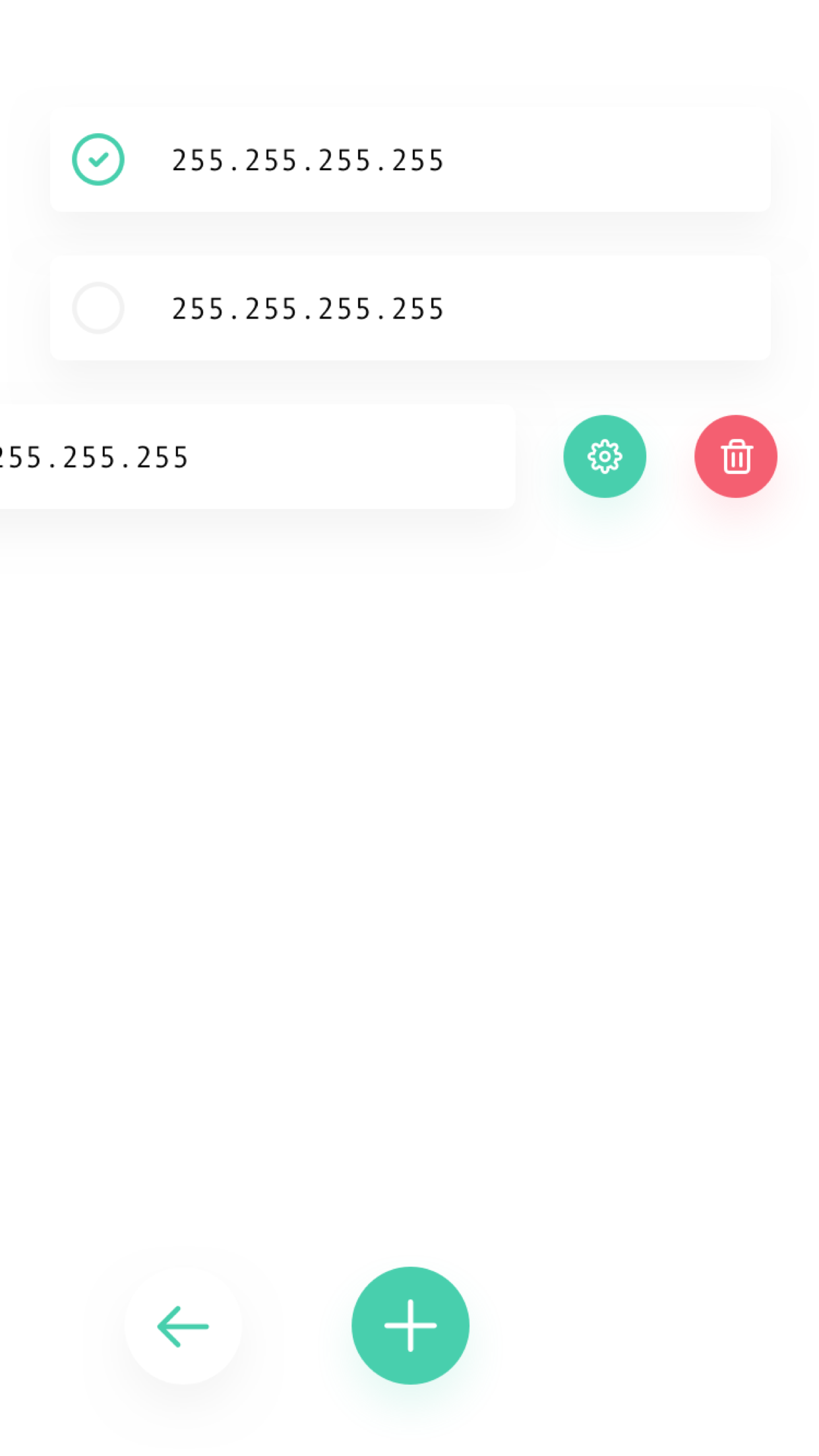Tap the white plus sign on the green circle
The height and width of the screenshot is (1456, 819).
point(410,1325)
